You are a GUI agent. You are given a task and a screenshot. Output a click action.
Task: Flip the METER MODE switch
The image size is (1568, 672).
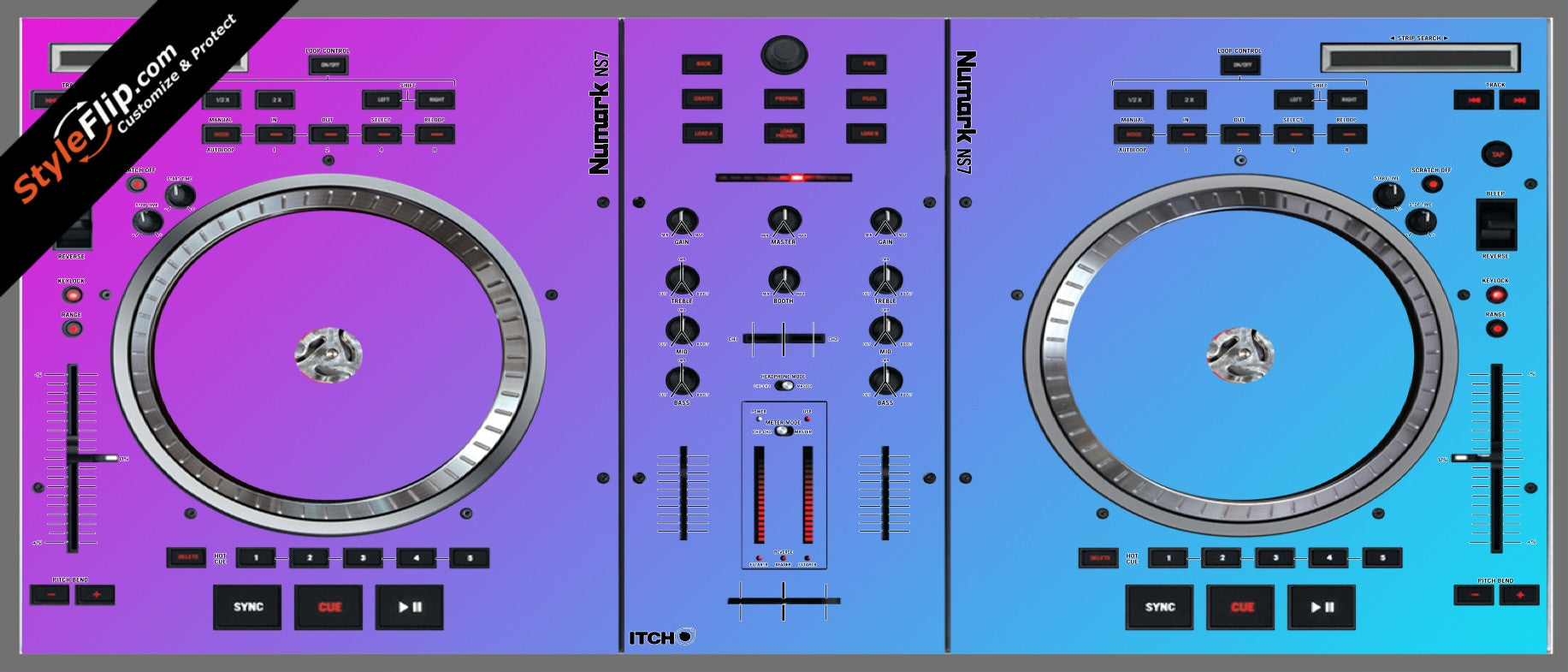(784, 431)
